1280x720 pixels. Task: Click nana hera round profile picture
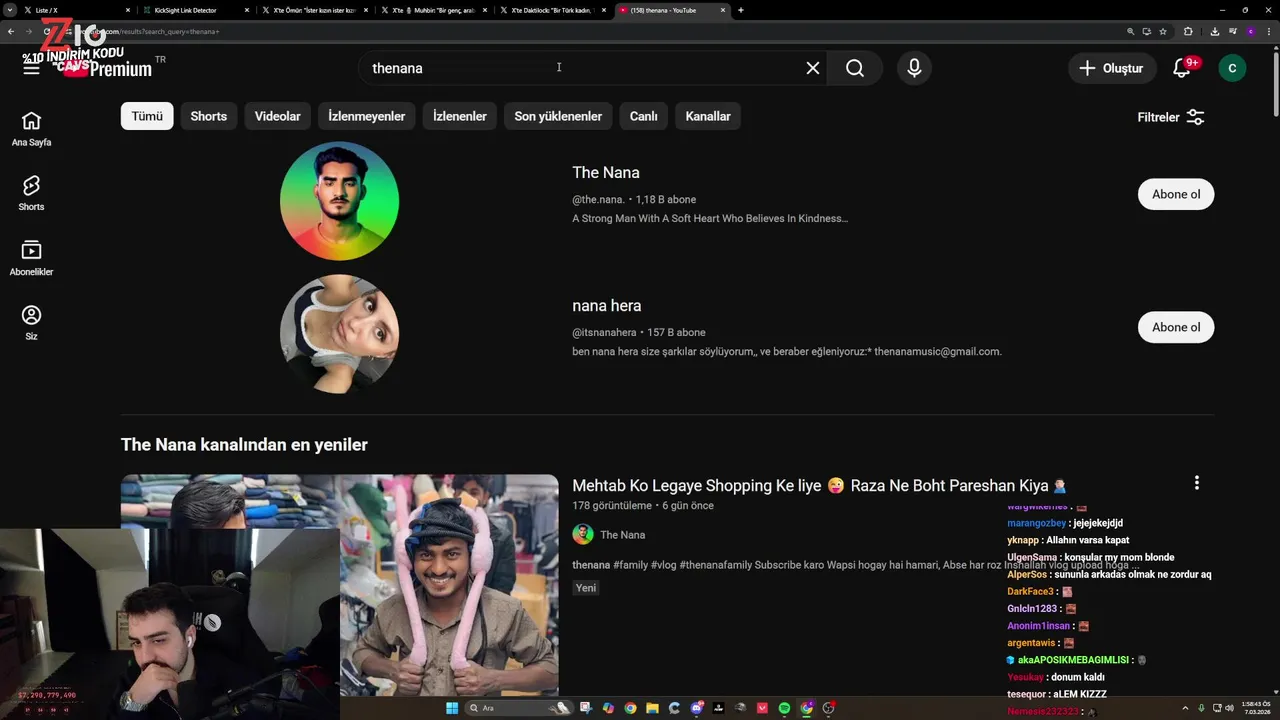tap(339, 334)
